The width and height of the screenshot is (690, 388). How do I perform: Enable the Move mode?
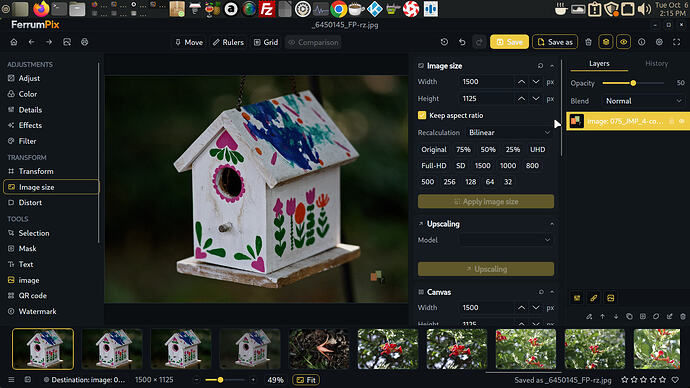pyautogui.click(x=189, y=42)
